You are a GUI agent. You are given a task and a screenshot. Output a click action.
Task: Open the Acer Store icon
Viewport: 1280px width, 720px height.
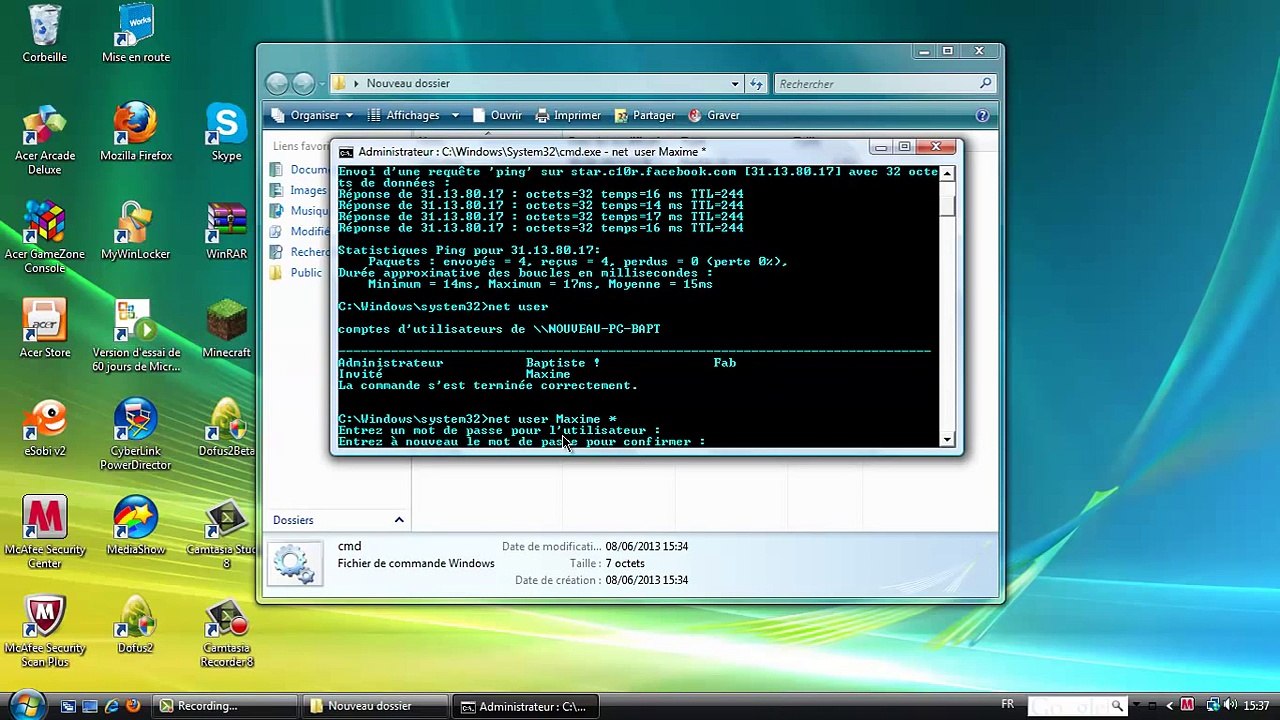45,329
